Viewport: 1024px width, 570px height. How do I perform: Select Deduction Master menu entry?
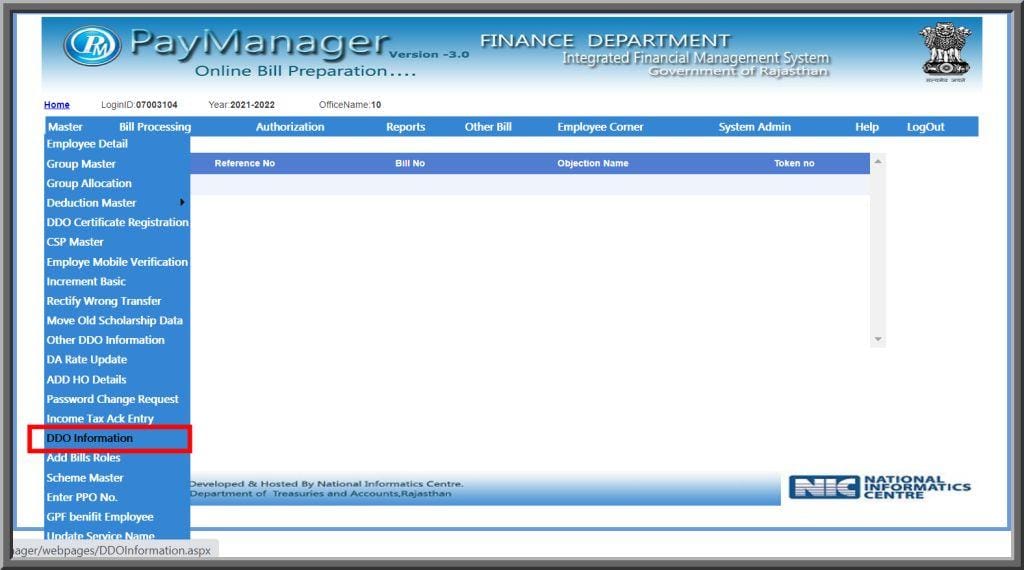[x=91, y=203]
